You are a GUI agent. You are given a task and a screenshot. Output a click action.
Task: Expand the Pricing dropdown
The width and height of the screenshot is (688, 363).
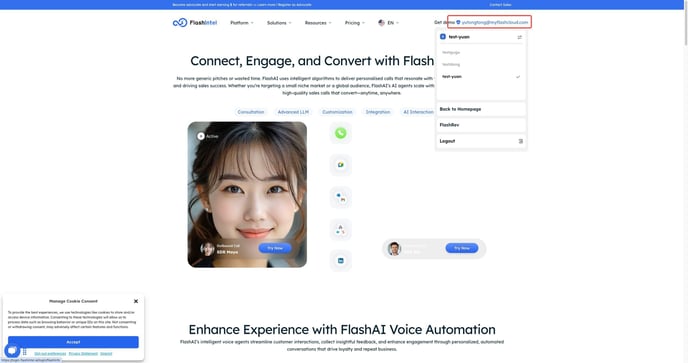point(355,23)
